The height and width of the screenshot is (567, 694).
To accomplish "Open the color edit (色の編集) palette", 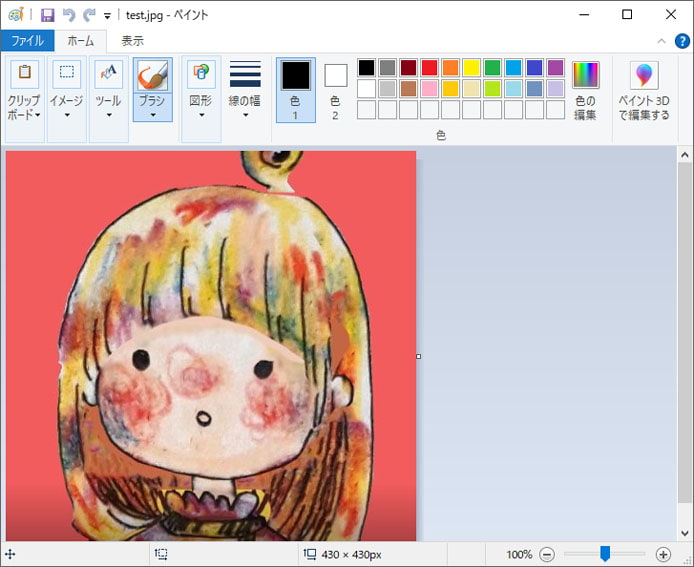I will [x=586, y=90].
